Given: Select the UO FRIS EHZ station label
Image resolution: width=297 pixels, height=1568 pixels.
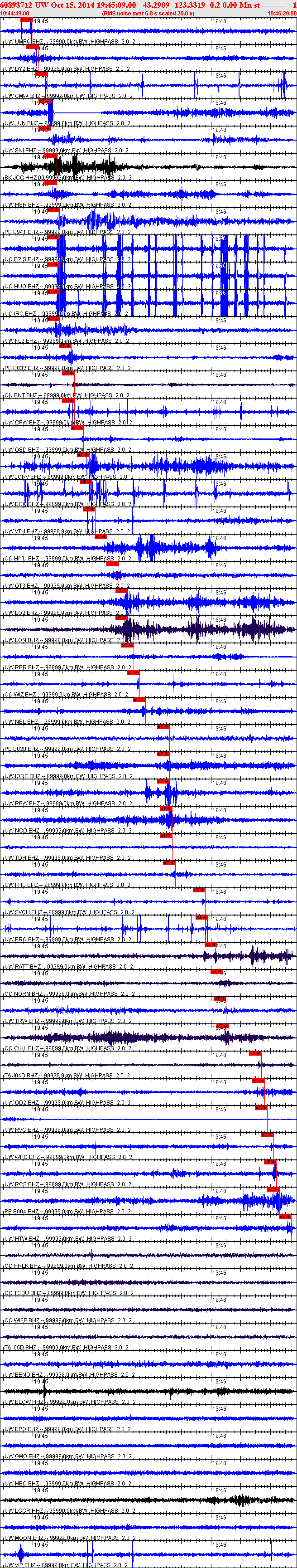Looking at the screenshot, I should click(x=67, y=259).
